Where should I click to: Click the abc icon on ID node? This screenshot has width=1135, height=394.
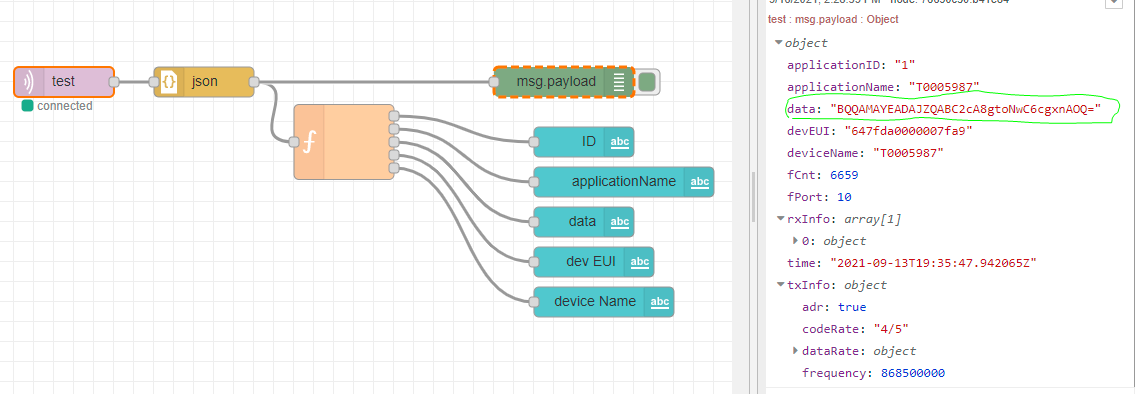pyautogui.click(x=620, y=142)
